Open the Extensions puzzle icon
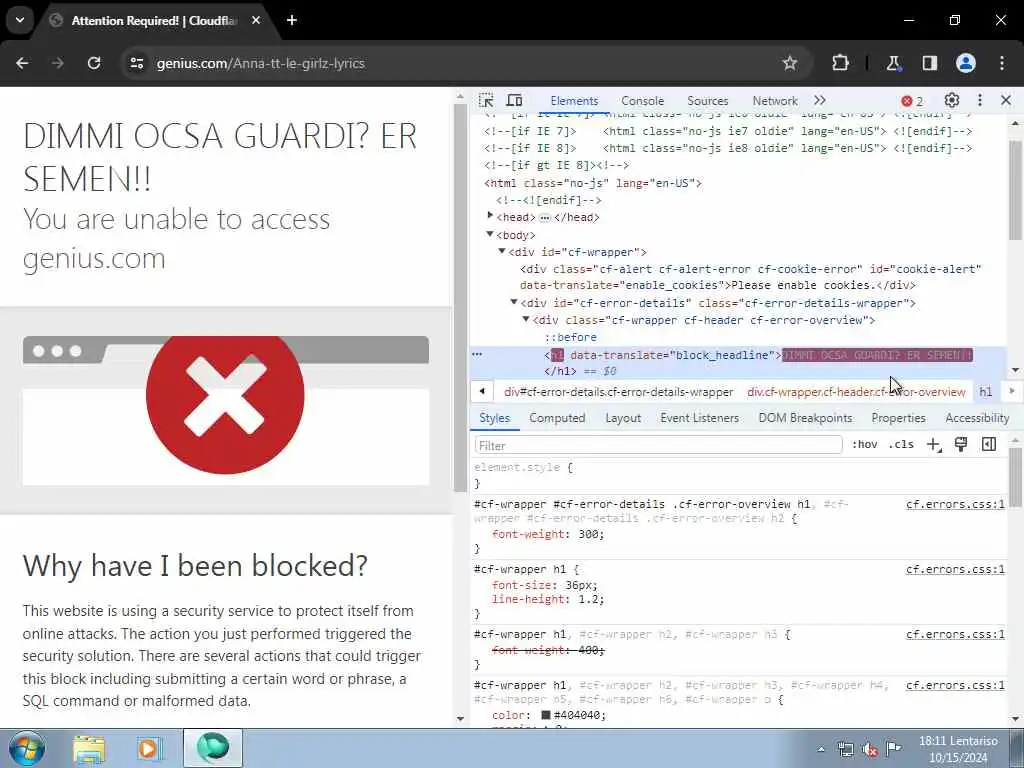The width and height of the screenshot is (1024, 768). pos(840,63)
